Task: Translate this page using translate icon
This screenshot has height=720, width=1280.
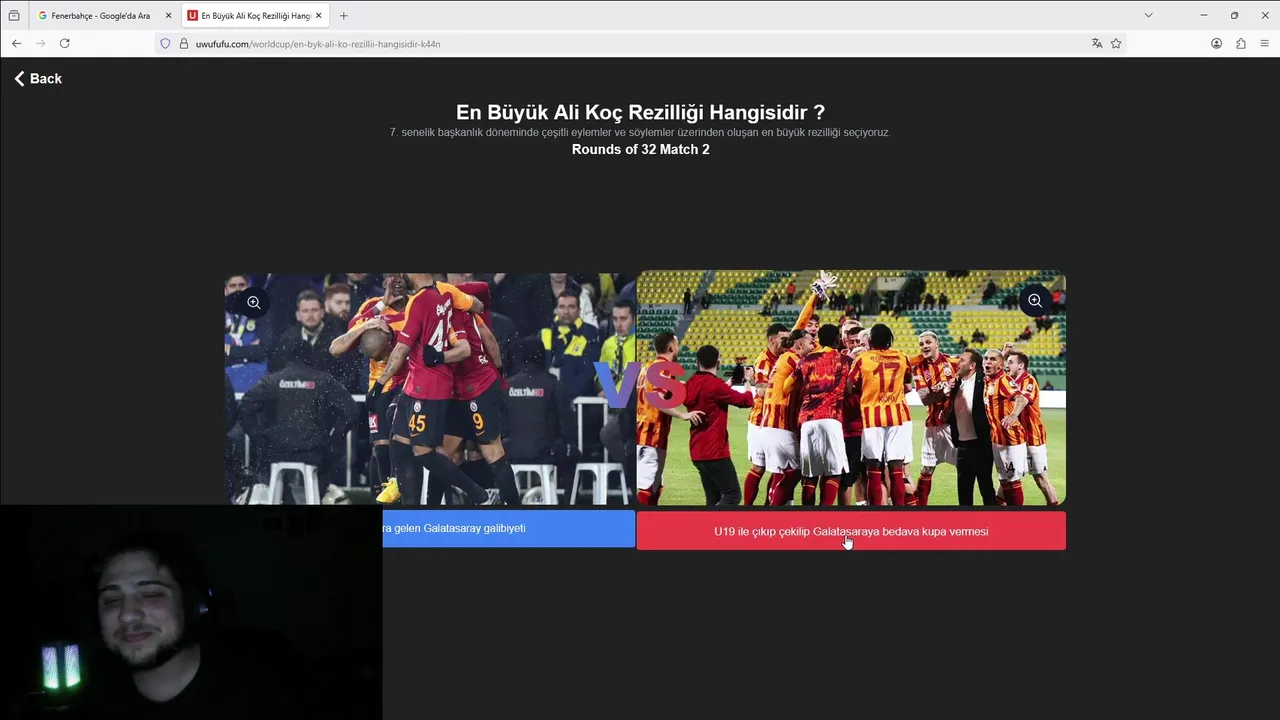Action: pyautogui.click(x=1097, y=44)
